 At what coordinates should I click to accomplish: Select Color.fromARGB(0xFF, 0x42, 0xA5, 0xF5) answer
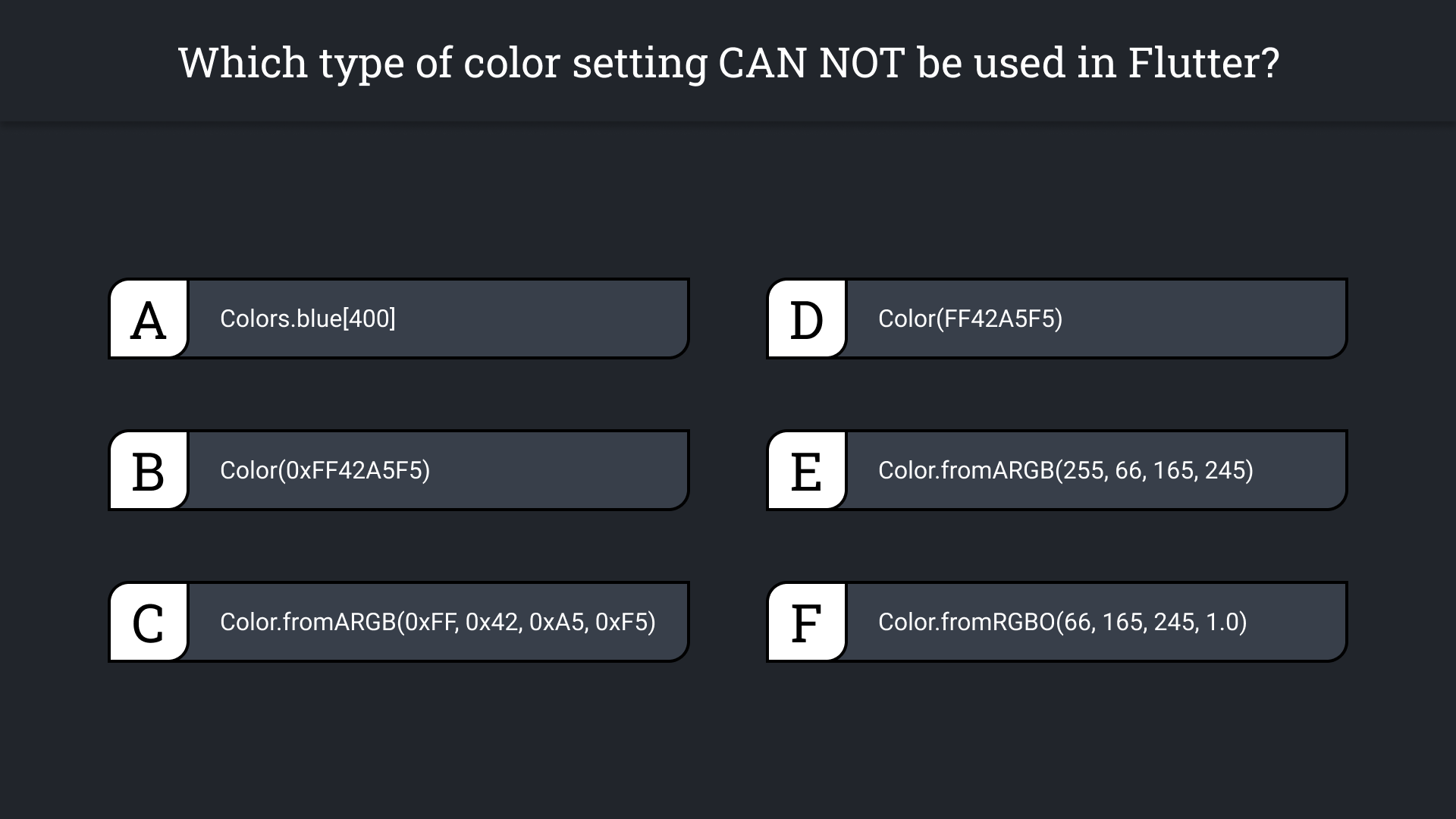tap(438, 622)
